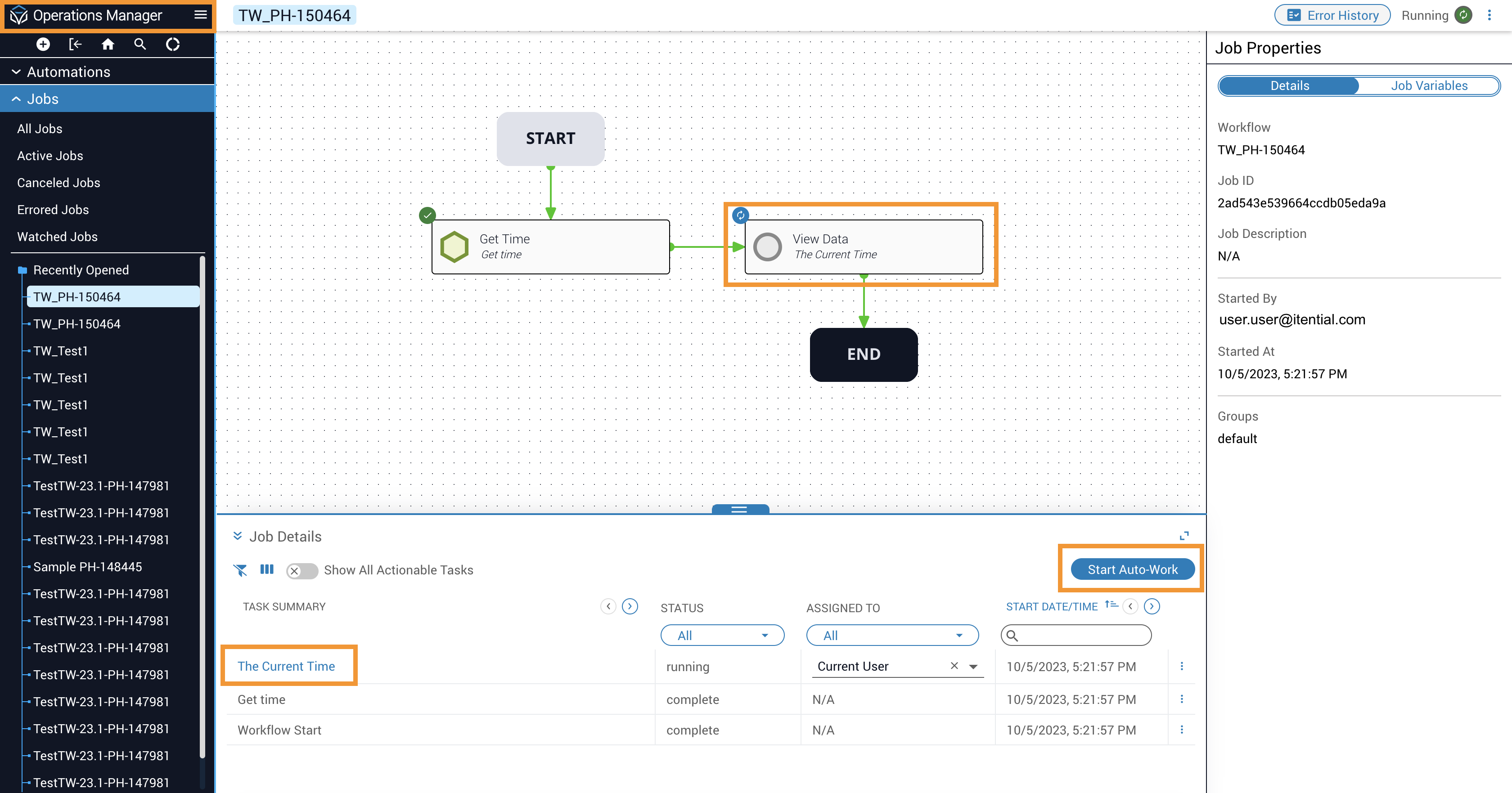Switch to the Job Variables tab
Image resolution: width=1512 pixels, height=793 pixels.
coord(1429,85)
